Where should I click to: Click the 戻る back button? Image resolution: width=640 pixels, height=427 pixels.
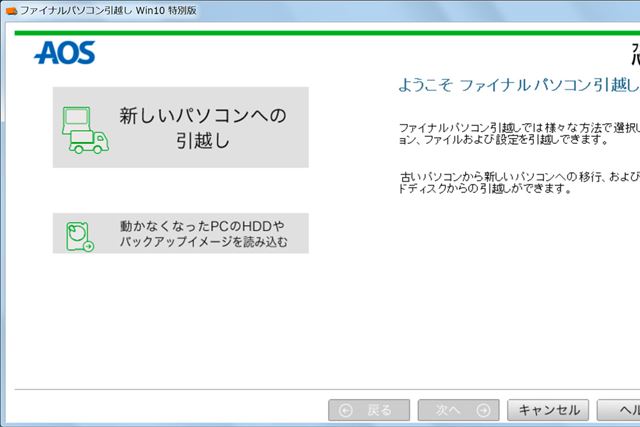369,410
